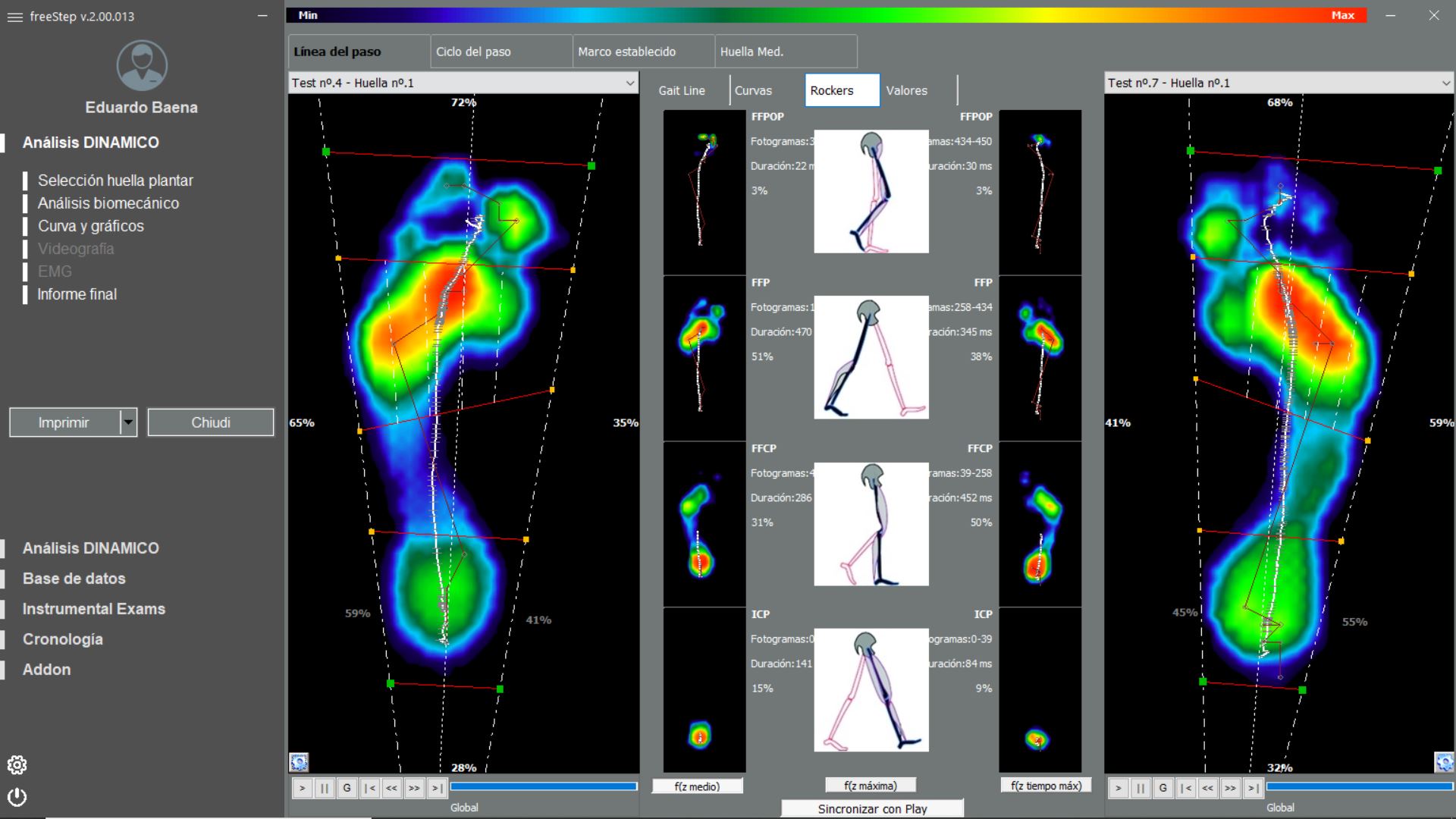The image size is (1456, 819).
Task: Open Informe final in the sidebar
Action: pyautogui.click(x=77, y=294)
